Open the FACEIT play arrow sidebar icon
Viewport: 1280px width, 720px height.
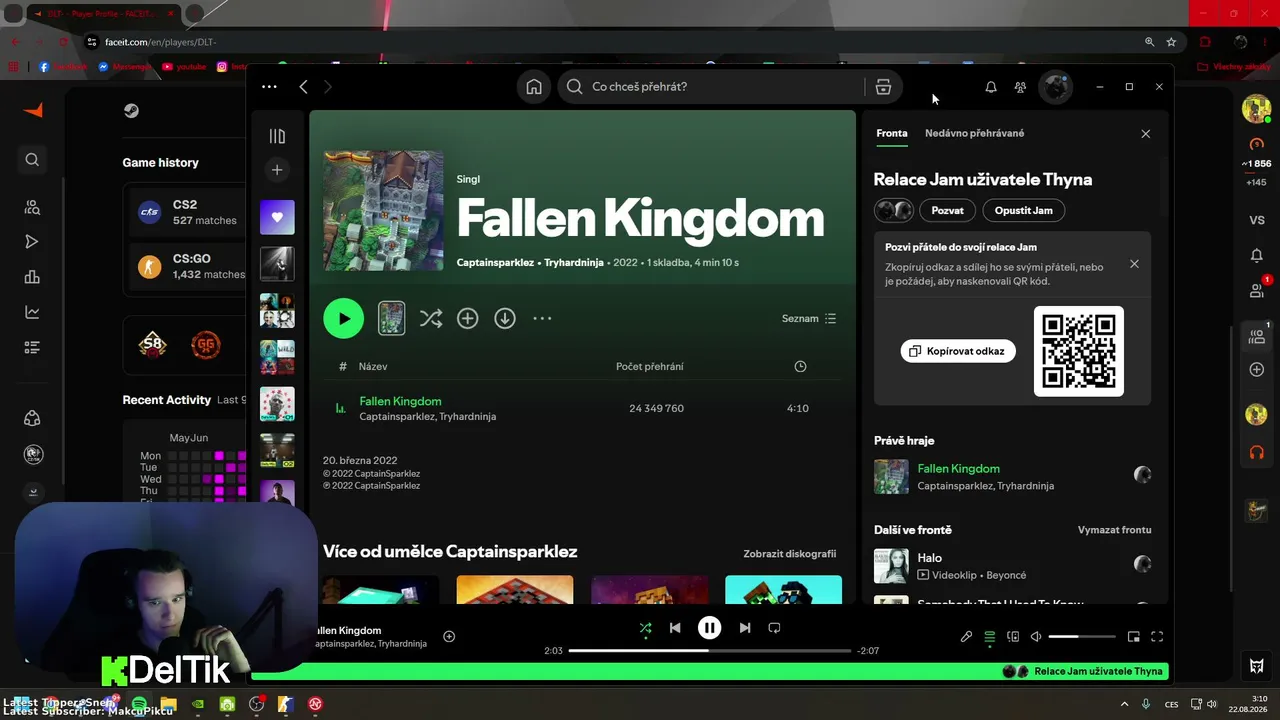pos(32,242)
